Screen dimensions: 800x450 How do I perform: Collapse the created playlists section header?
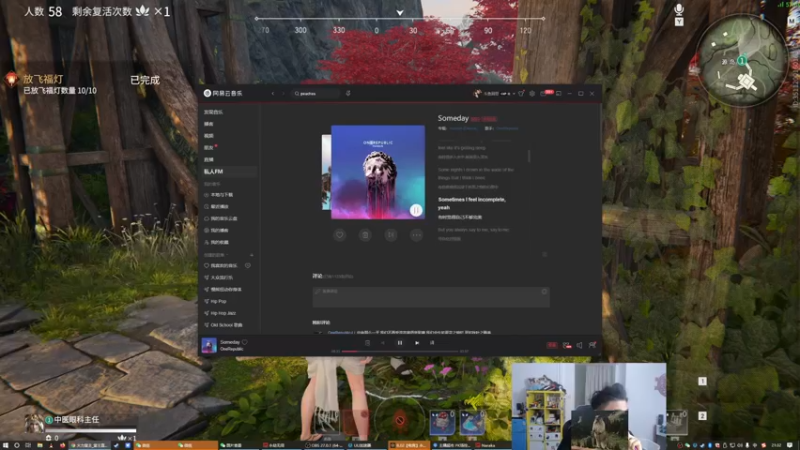[215, 255]
